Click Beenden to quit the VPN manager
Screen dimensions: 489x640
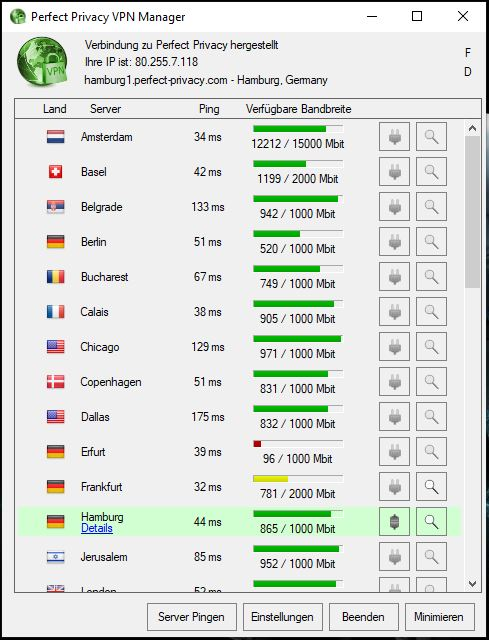(x=363, y=617)
